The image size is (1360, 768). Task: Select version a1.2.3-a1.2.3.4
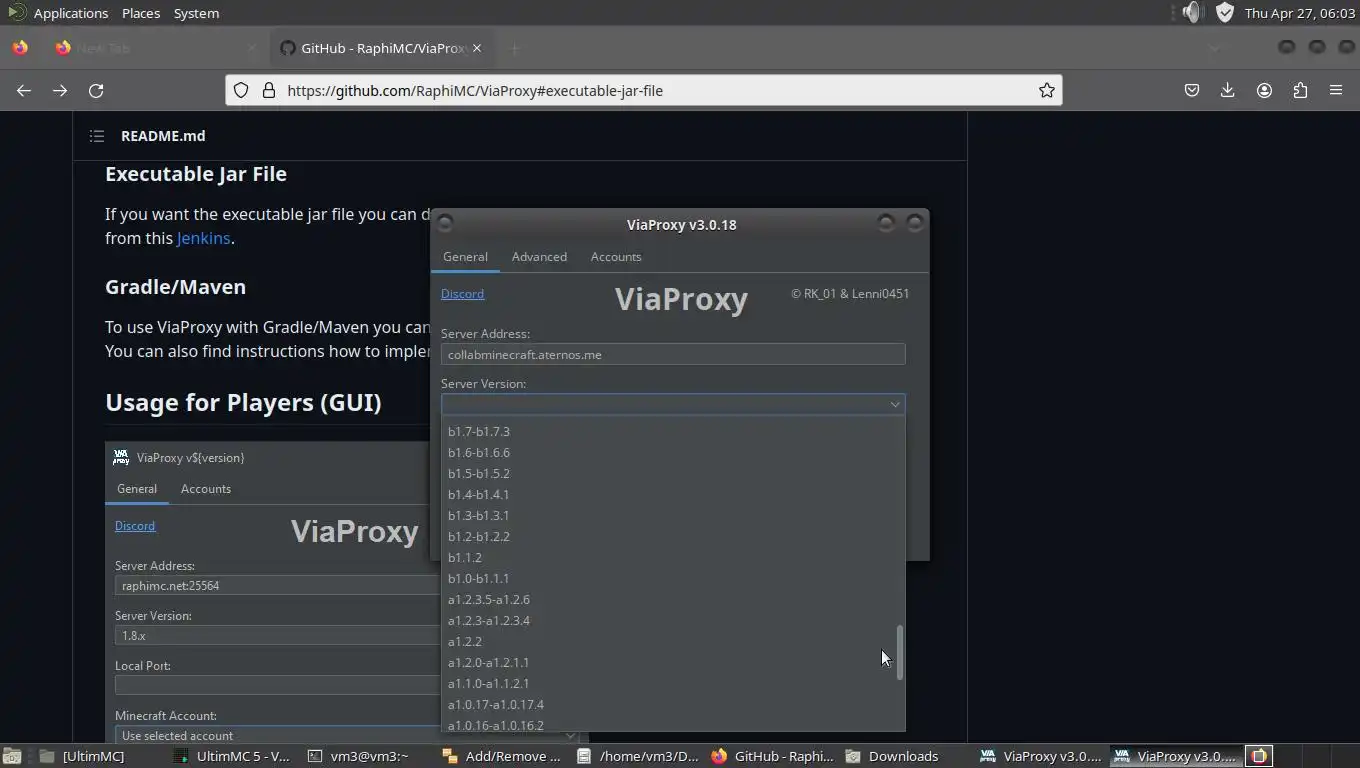coord(673,621)
